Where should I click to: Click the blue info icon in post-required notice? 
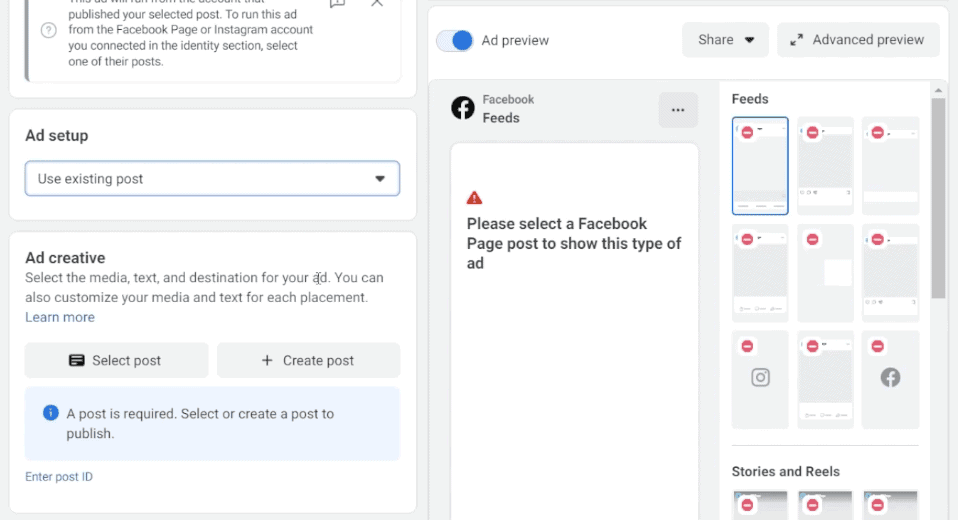50,413
